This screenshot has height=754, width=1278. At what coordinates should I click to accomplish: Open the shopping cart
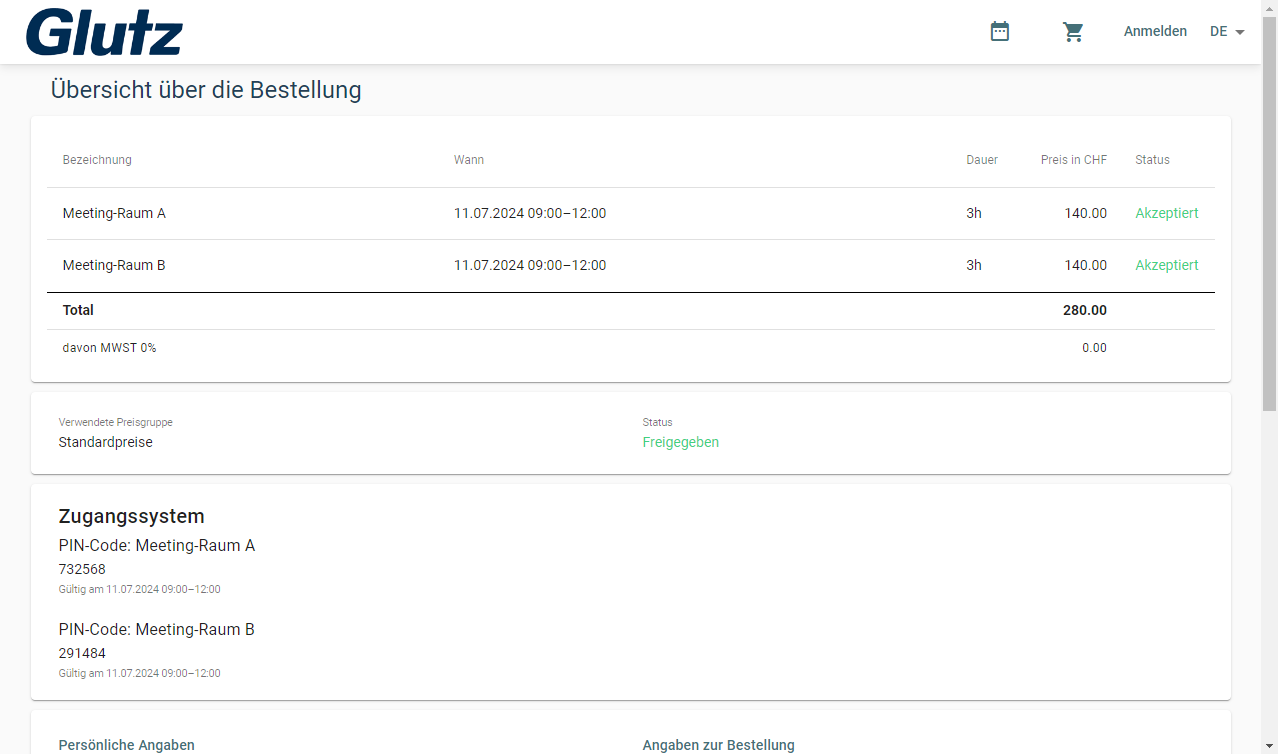pos(1073,32)
